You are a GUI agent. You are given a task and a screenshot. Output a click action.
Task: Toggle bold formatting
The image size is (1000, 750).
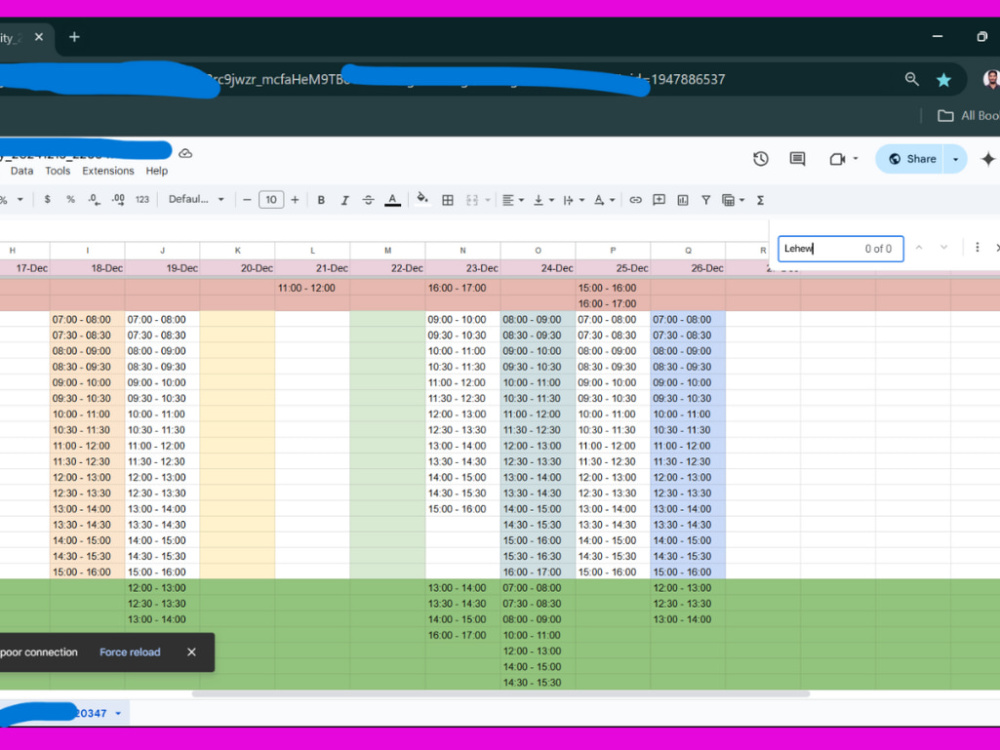(321, 200)
